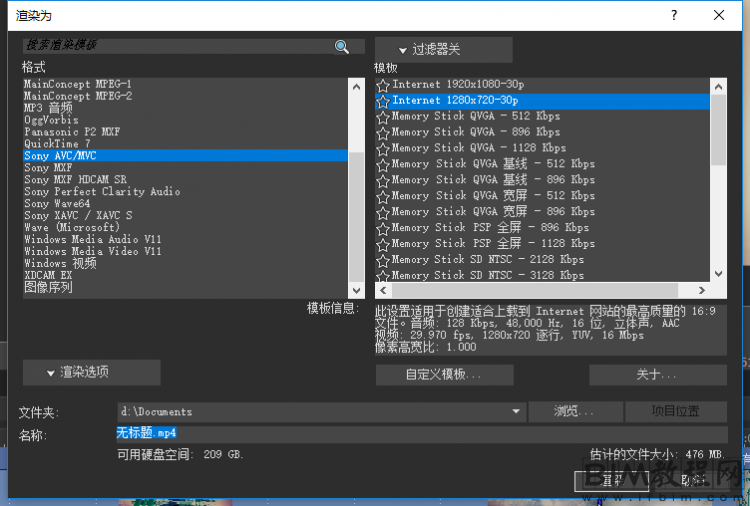Click template list horizontal scroll left arrow
Viewport: 750px width, 506px height.
383,290
